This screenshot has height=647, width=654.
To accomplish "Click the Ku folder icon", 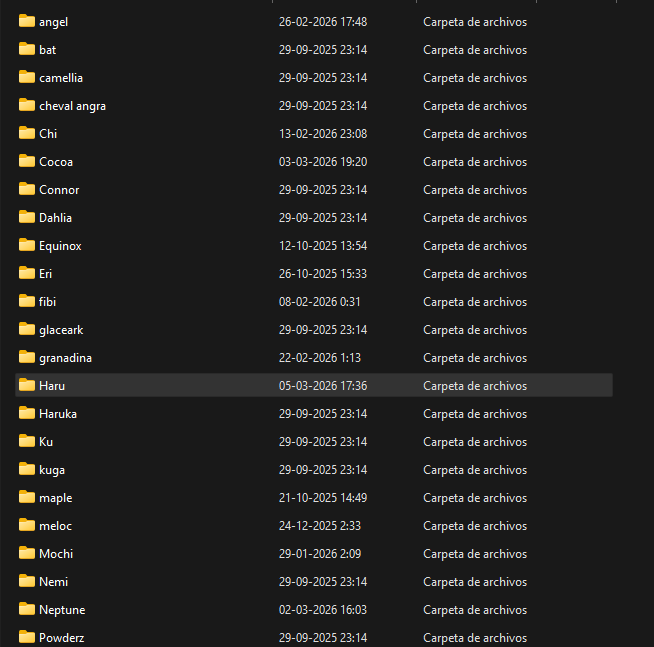I will point(27,441).
